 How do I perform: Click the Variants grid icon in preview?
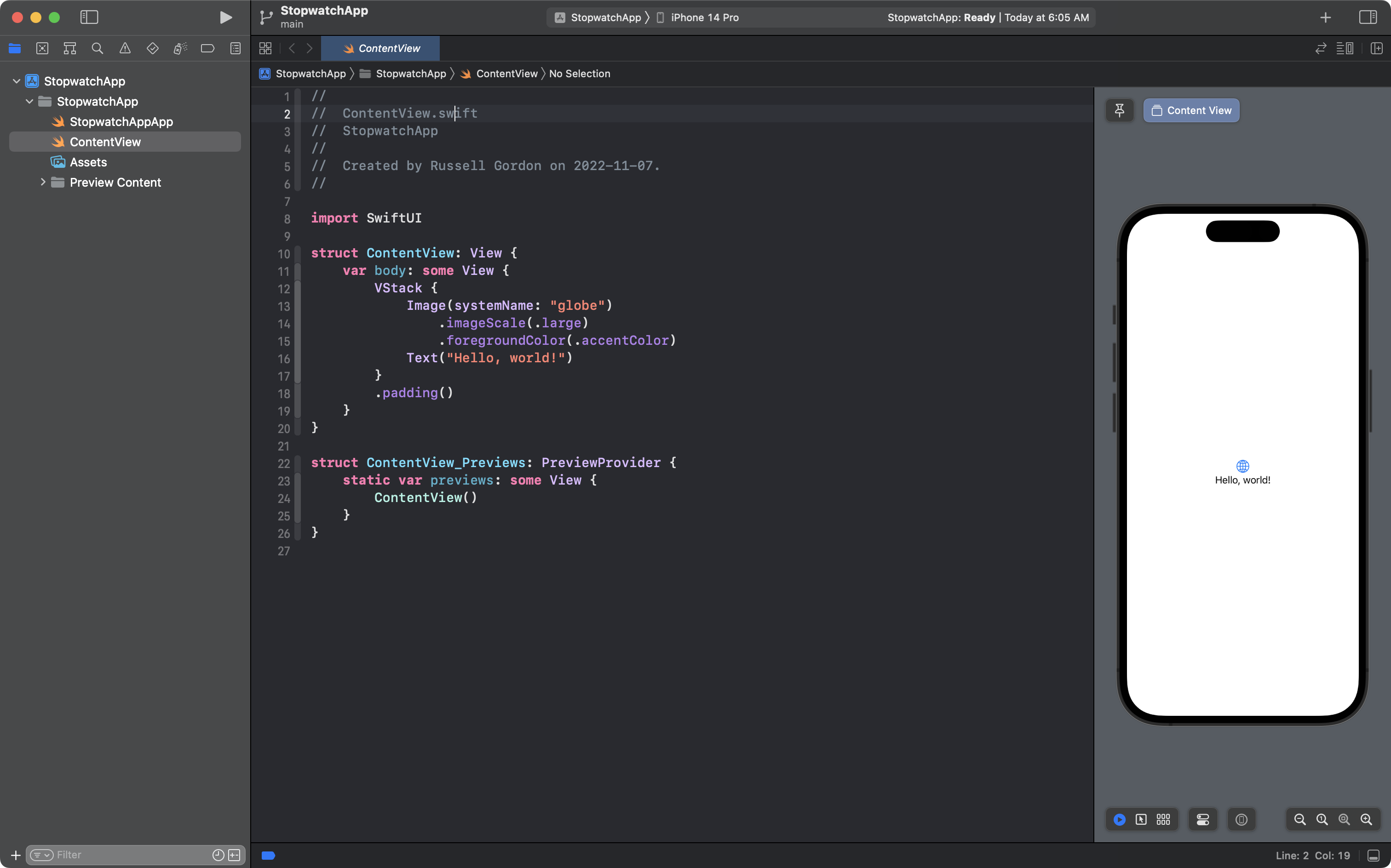point(1163,819)
